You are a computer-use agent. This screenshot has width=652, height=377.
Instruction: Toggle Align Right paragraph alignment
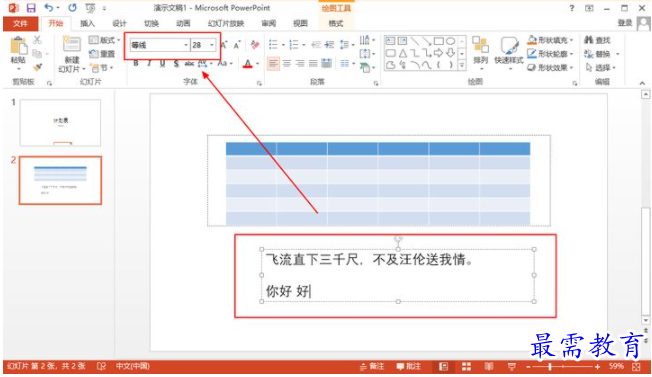click(x=300, y=63)
